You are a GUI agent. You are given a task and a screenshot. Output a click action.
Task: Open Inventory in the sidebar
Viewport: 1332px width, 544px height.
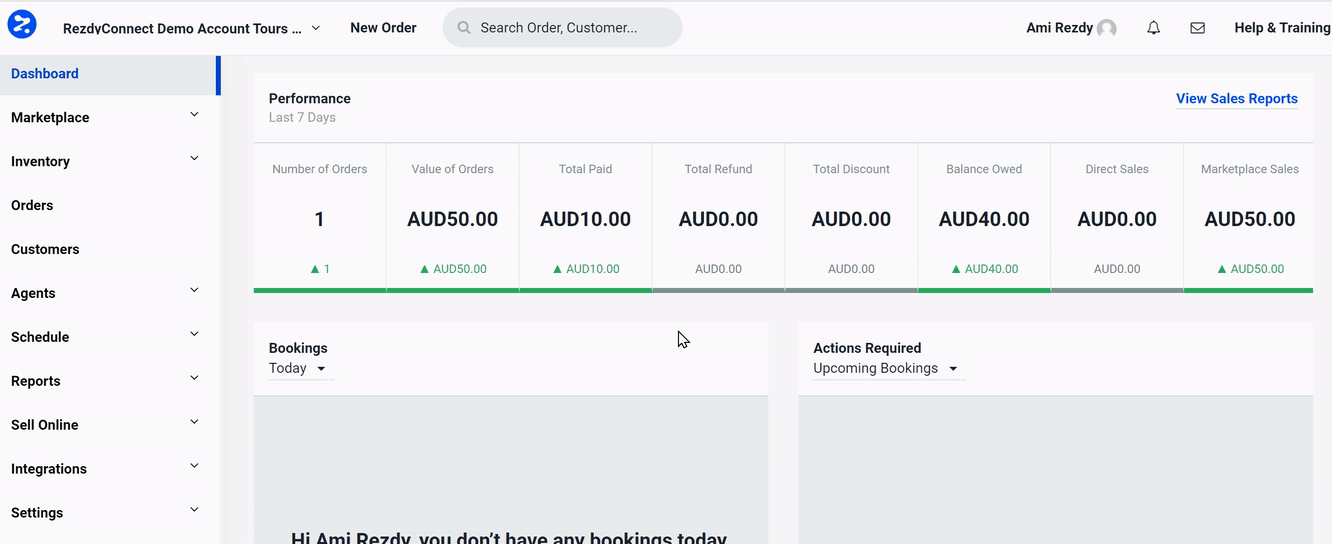tap(40, 162)
